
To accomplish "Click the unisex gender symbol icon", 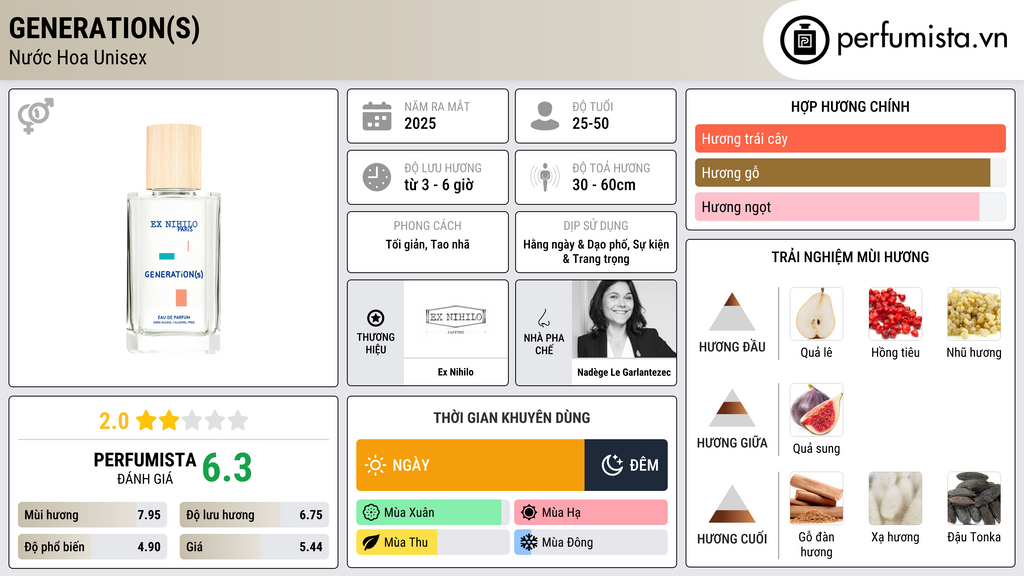I will click(36, 116).
